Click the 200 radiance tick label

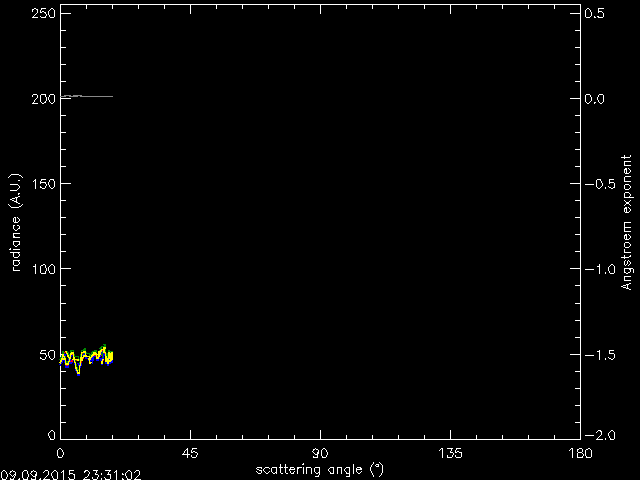pyautogui.click(x=43, y=99)
